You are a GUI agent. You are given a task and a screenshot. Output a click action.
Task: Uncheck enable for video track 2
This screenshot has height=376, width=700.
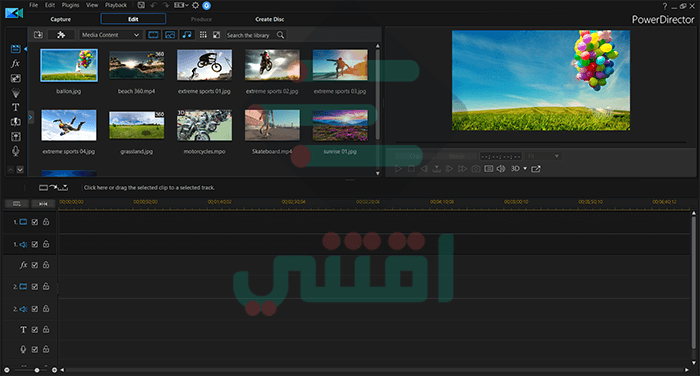pos(35,287)
